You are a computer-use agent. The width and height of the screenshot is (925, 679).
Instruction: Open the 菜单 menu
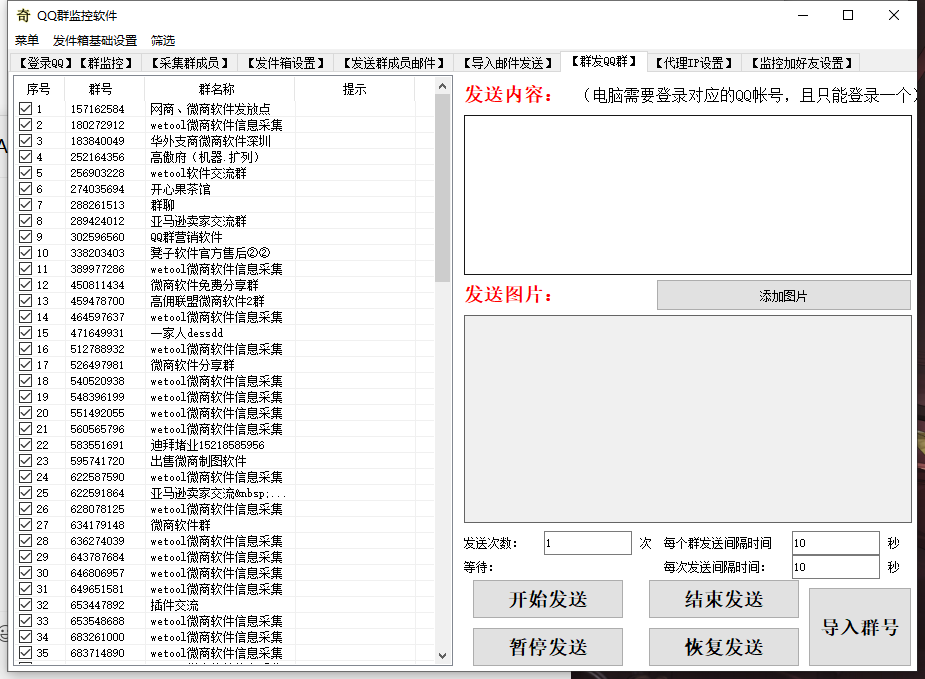27,41
